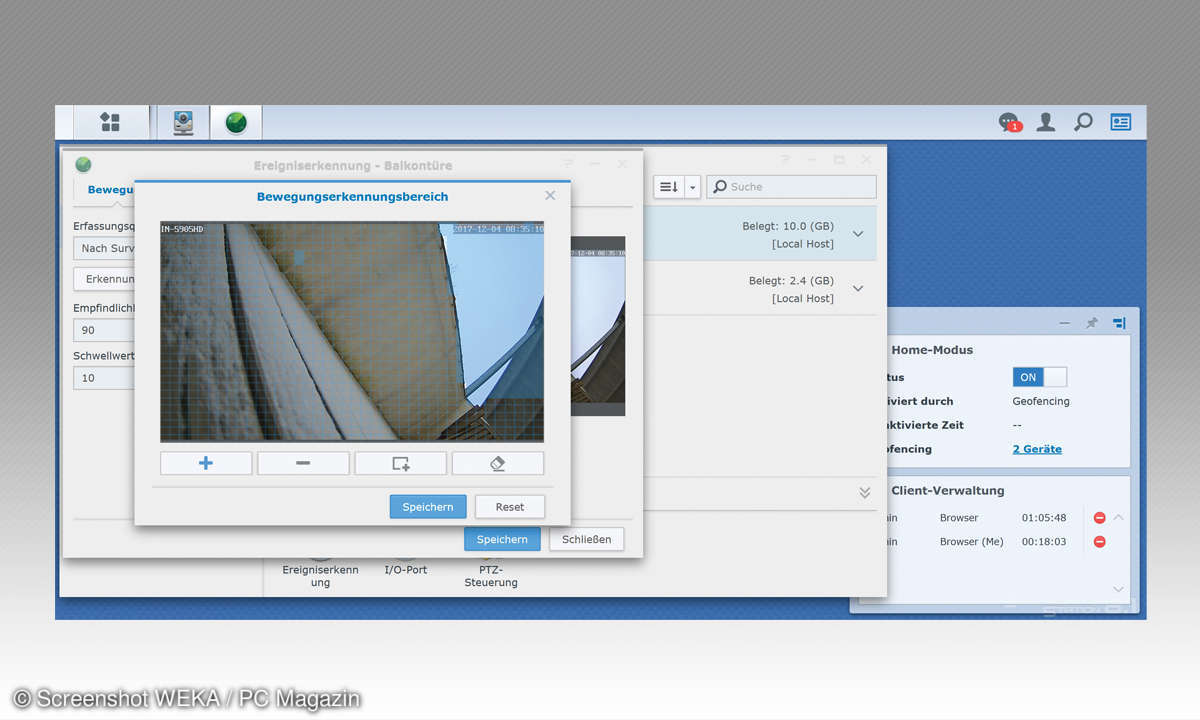Screen dimensions: 1200x720
Task: Disconnect the Browser client at 01:05:48
Action: 1099,518
